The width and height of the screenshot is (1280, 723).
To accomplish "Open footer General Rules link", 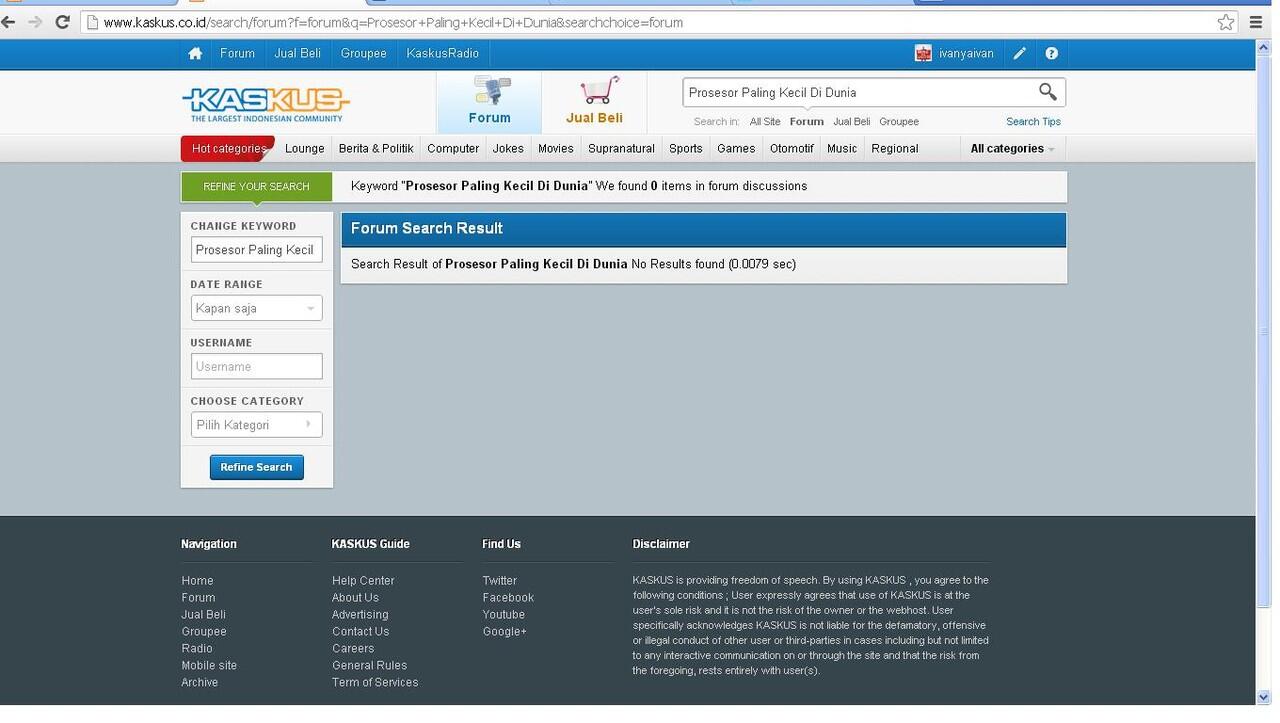I will pos(369,666).
